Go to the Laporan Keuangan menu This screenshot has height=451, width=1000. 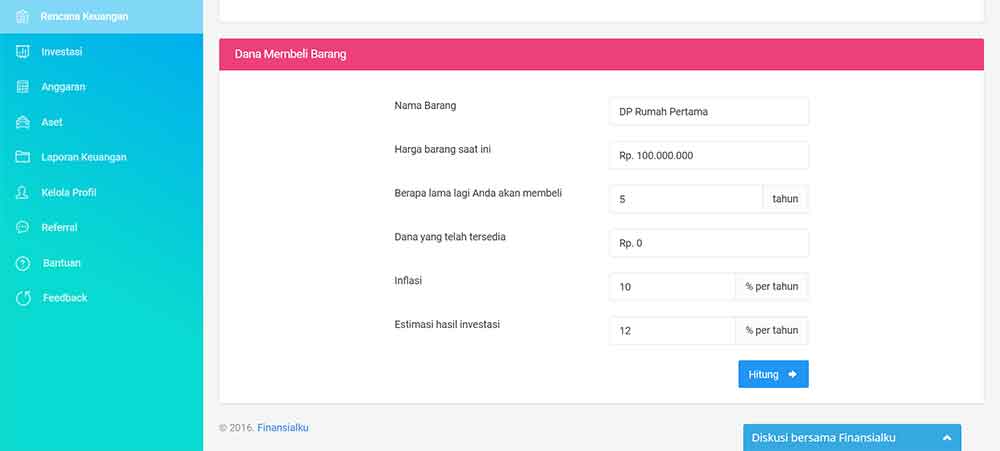pyautogui.click(x=83, y=157)
